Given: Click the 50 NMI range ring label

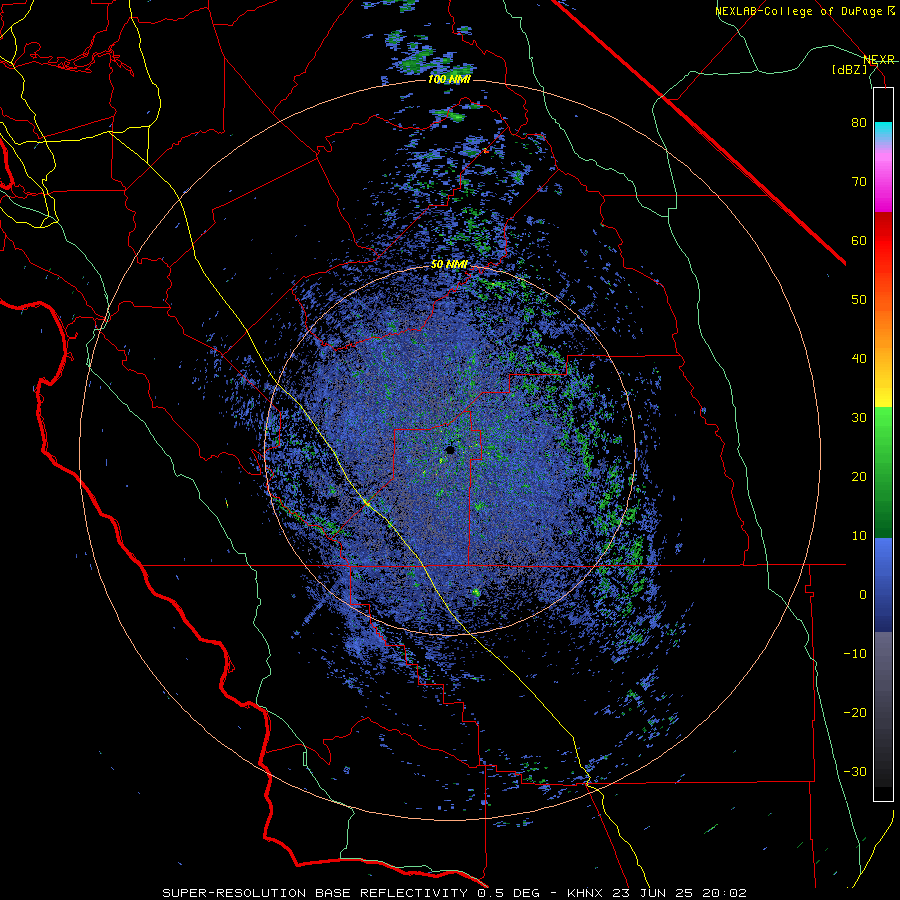Looking at the screenshot, I should 449,265.
